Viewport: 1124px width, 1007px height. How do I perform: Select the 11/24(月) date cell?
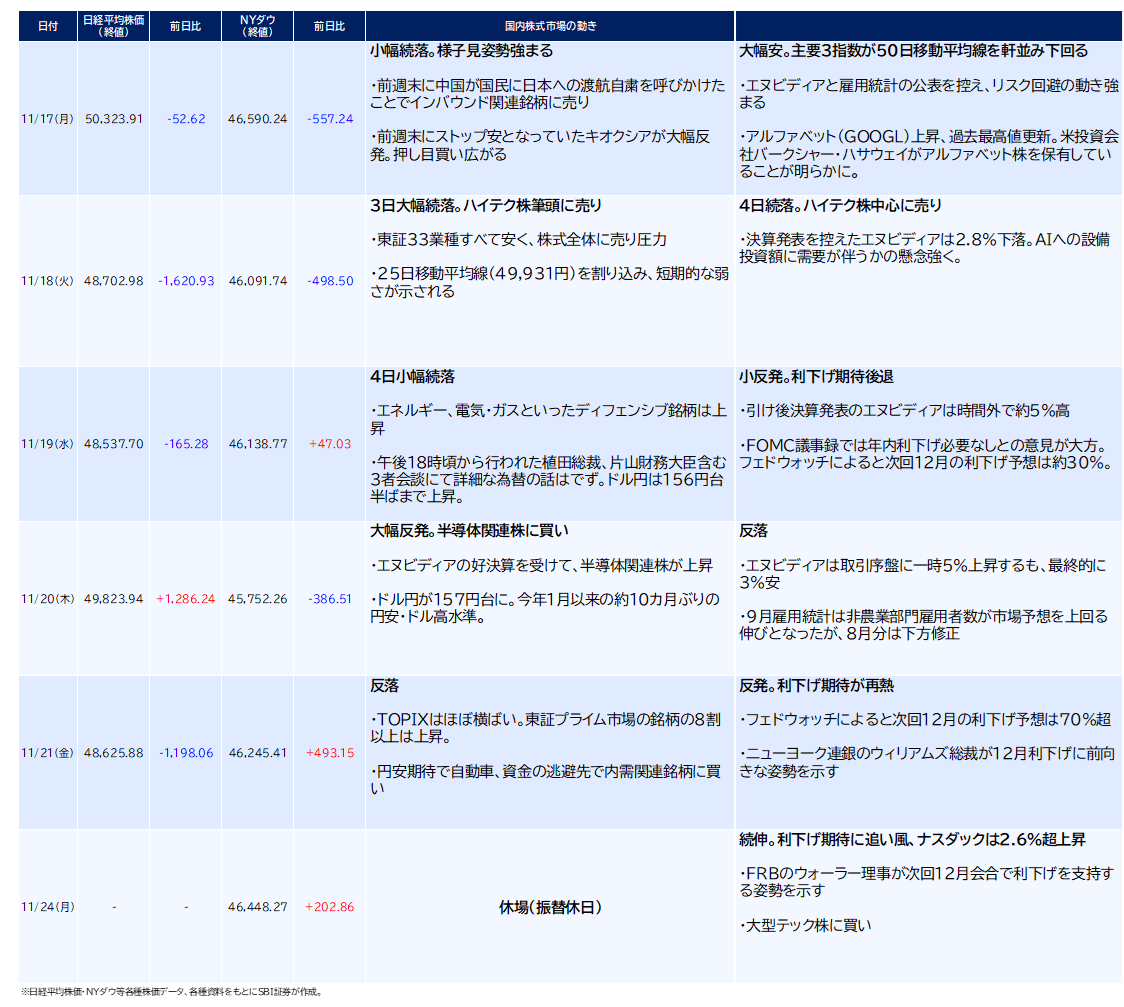point(48,907)
